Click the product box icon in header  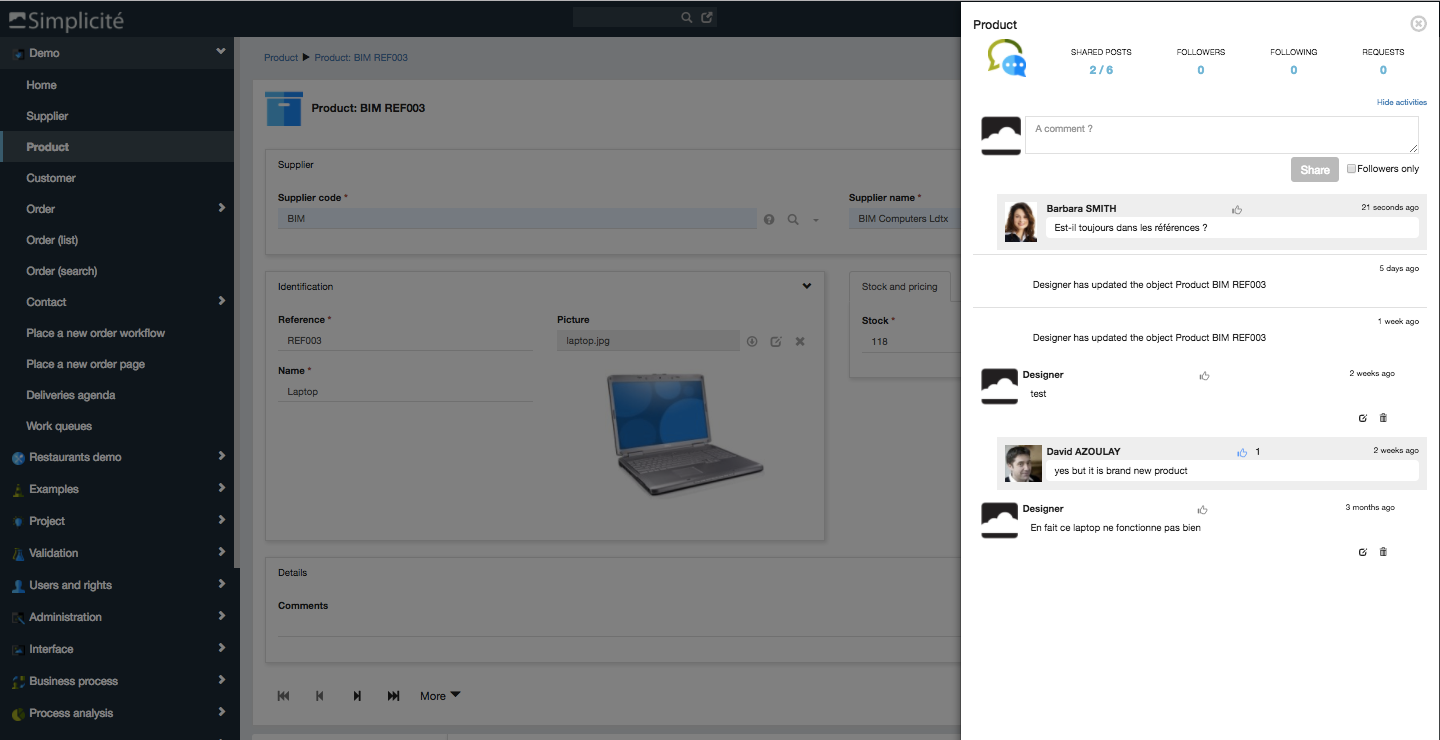(x=284, y=108)
